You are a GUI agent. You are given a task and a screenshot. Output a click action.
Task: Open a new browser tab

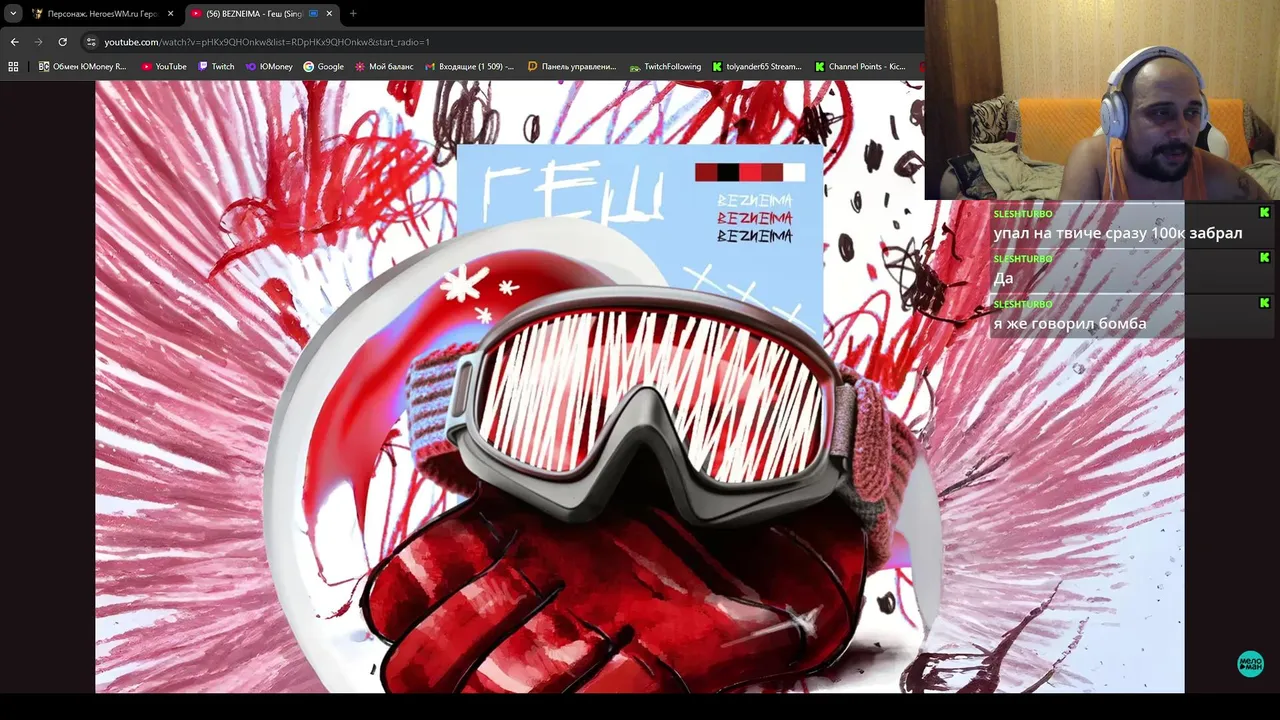pyautogui.click(x=353, y=14)
